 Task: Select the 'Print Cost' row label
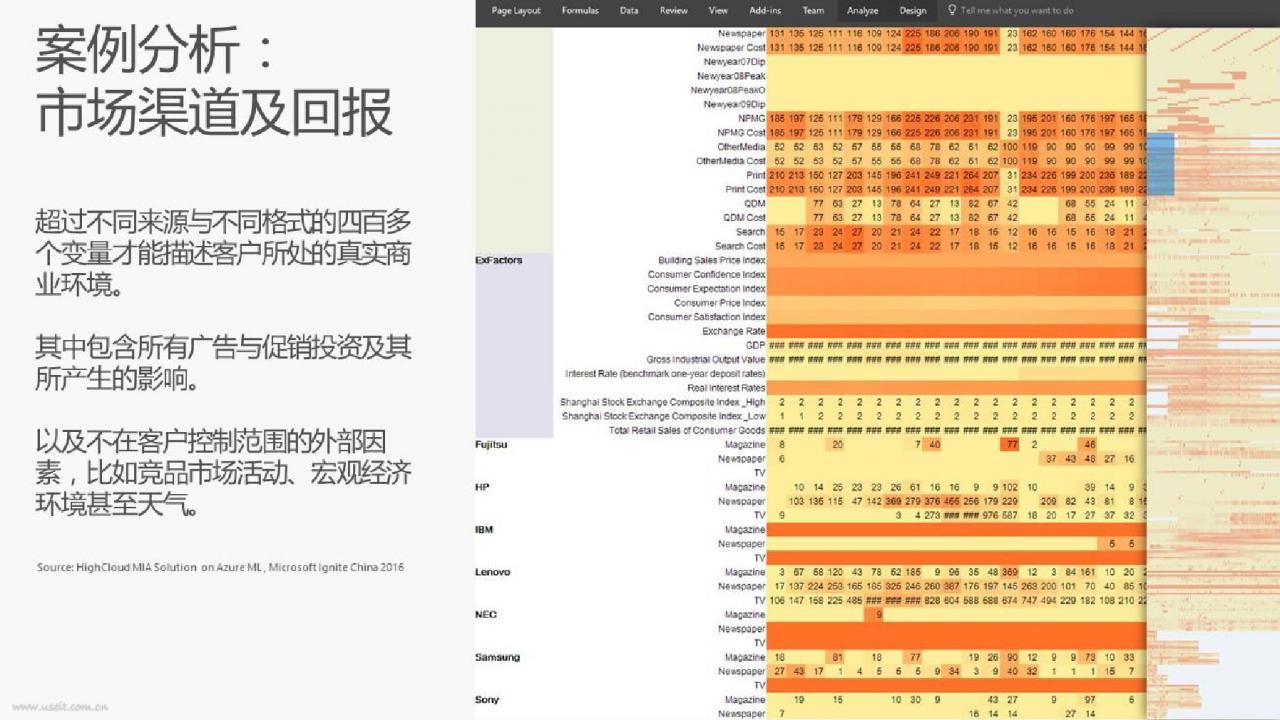pos(745,189)
